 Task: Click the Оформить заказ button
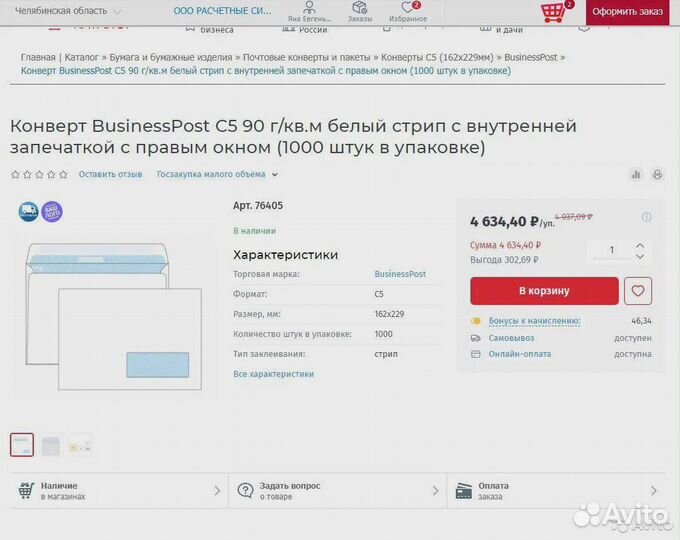click(627, 12)
